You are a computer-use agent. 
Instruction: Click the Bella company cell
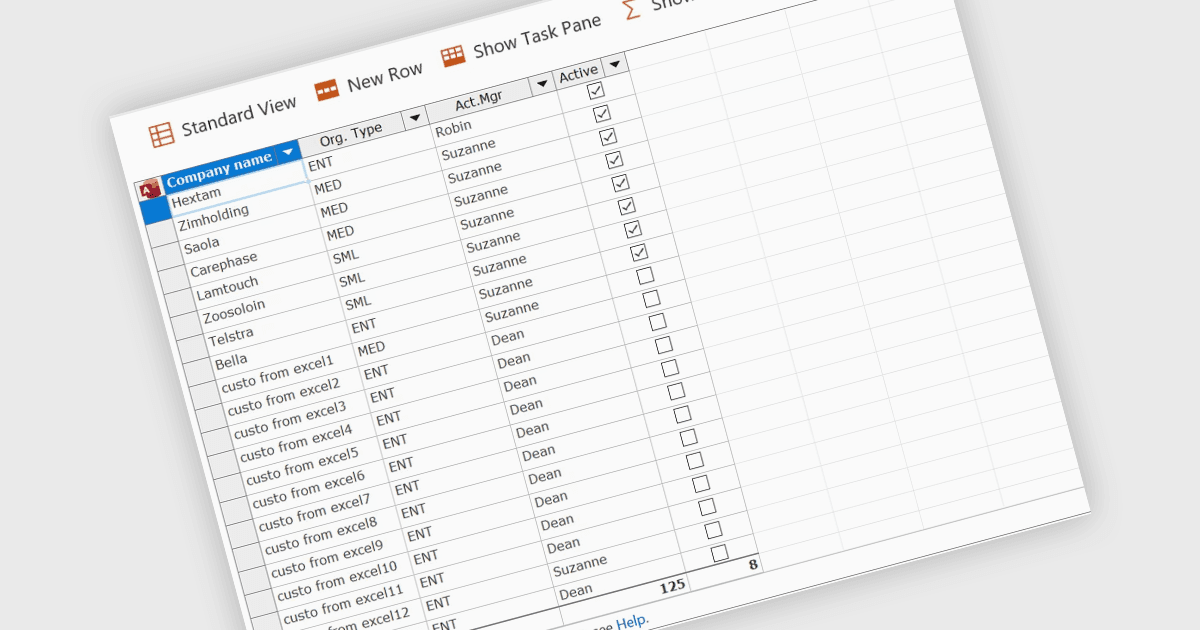pyautogui.click(x=282, y=353)
